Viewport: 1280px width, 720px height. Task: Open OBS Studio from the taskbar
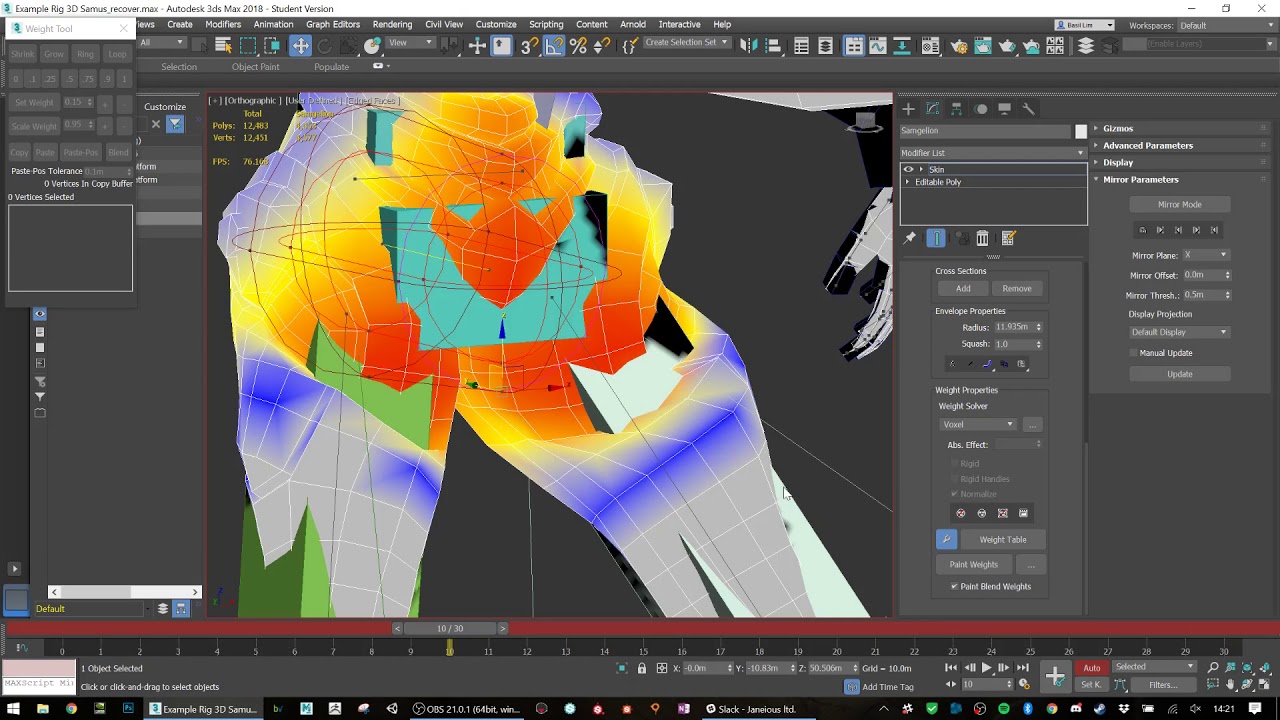[x=467, y=709]
